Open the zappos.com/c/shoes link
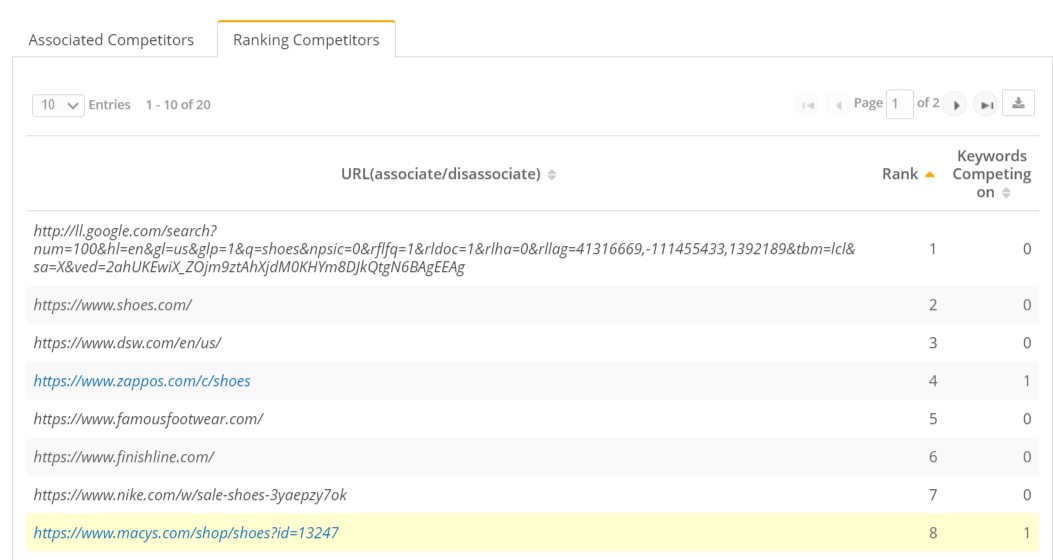 click(142, 381)
